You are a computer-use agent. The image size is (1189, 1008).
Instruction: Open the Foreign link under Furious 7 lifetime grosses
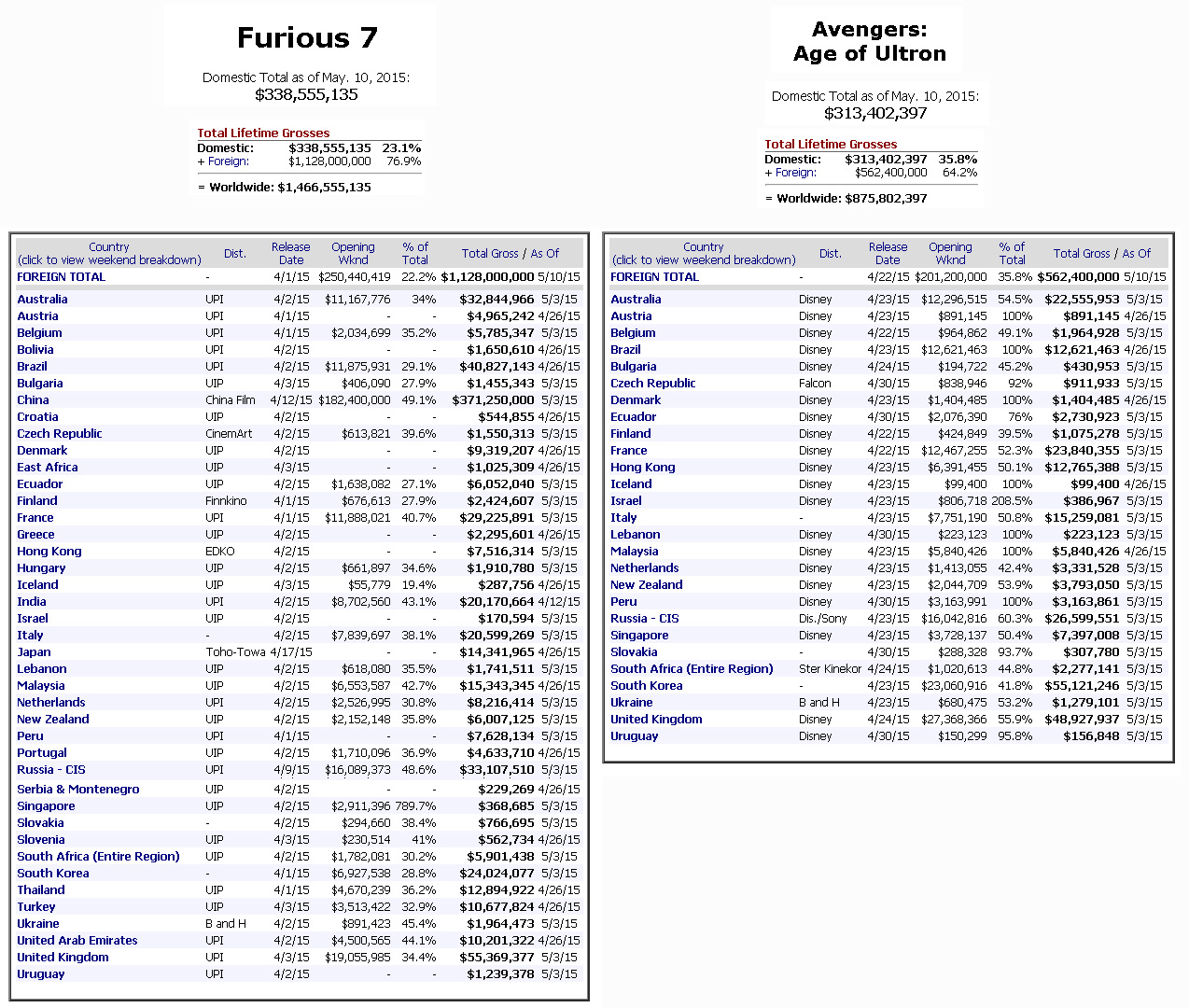pyautogui.click(x=228, y=161)
